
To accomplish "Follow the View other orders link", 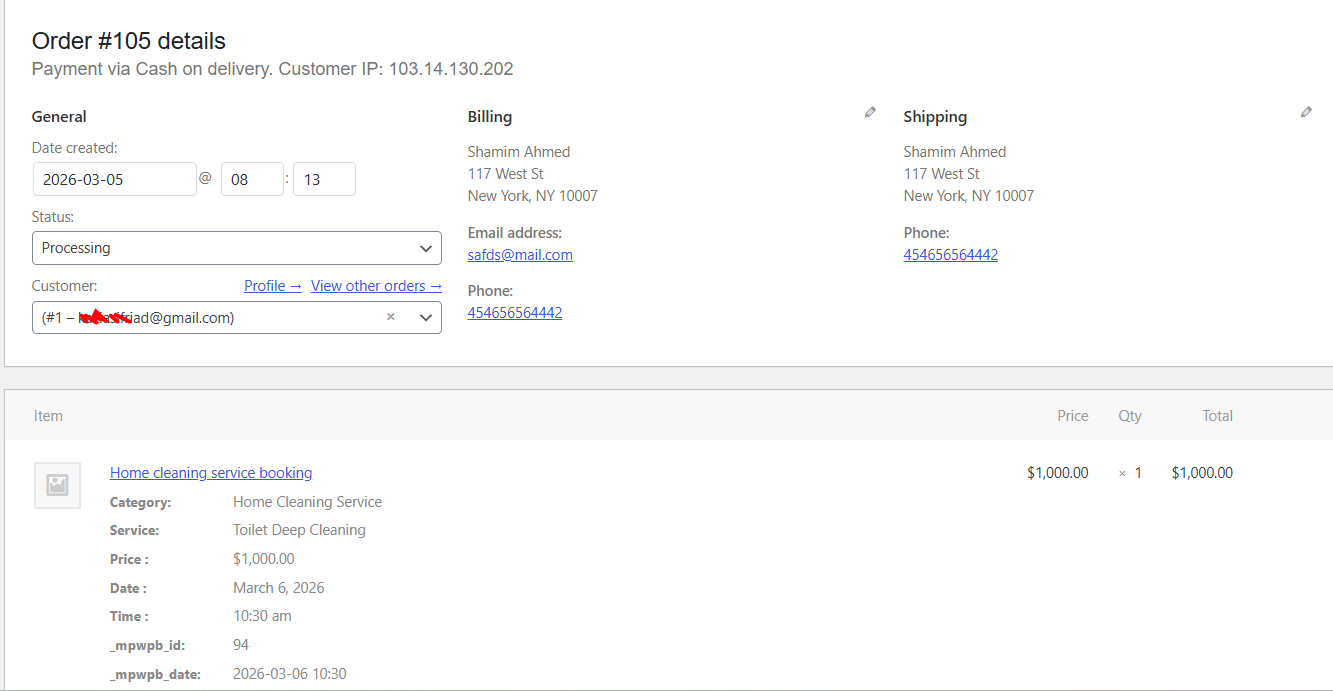I will tap(376, 286).
